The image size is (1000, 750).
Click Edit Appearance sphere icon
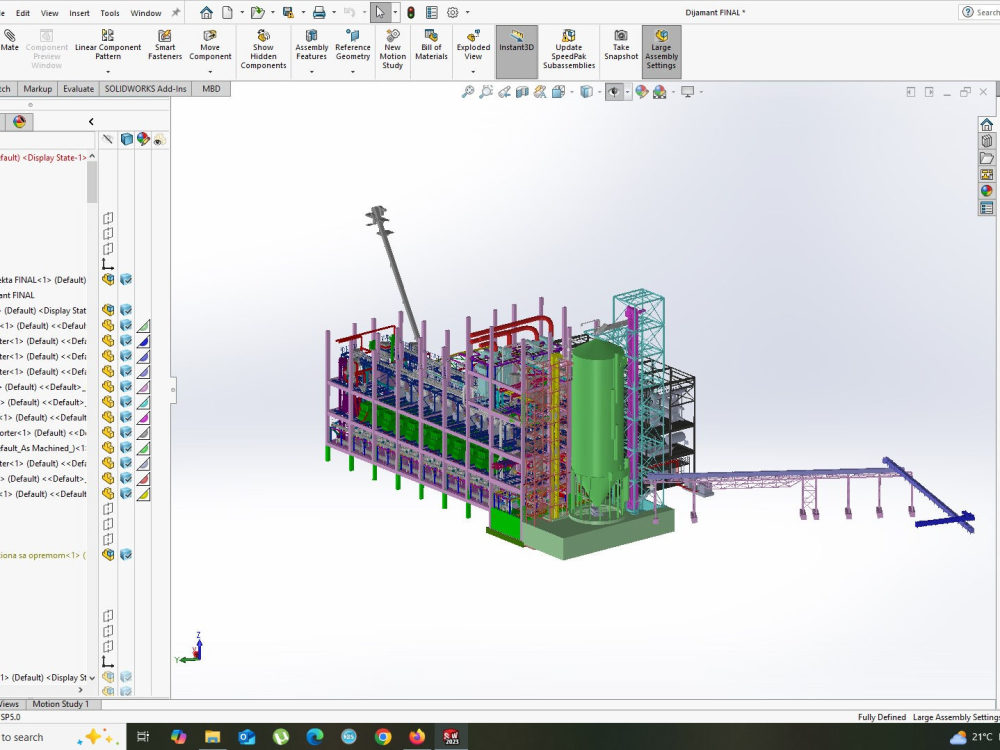click(642, 92)
